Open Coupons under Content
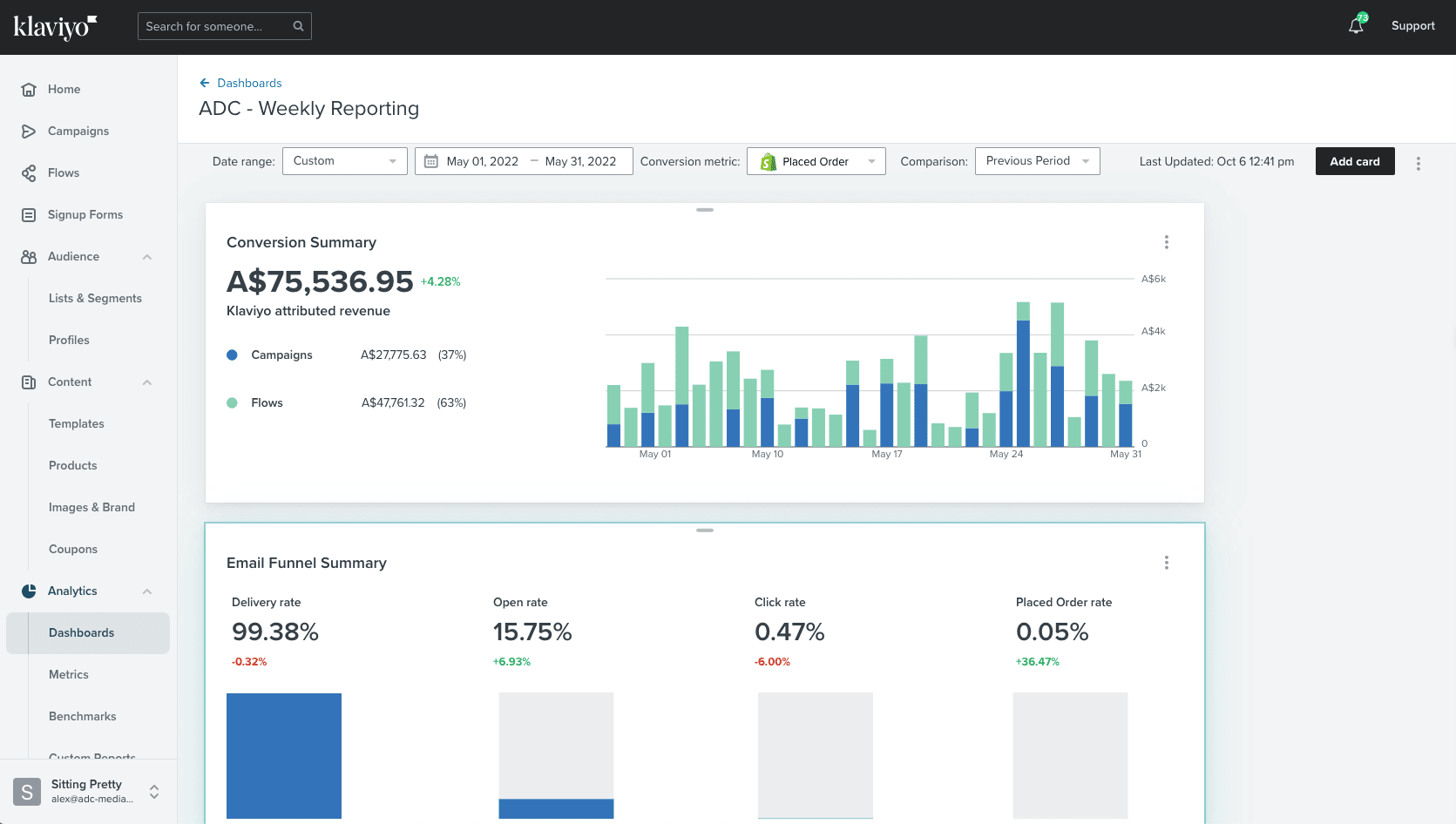This screenshot has width=1456, height=824. tap(73, 550)
